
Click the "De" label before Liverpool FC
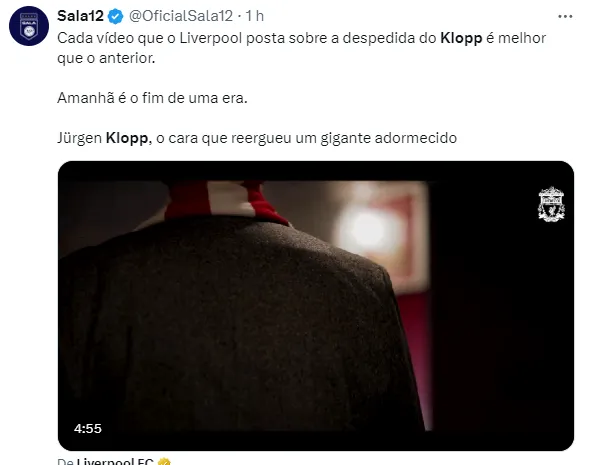pyautogui.click(x=65, y=462)
